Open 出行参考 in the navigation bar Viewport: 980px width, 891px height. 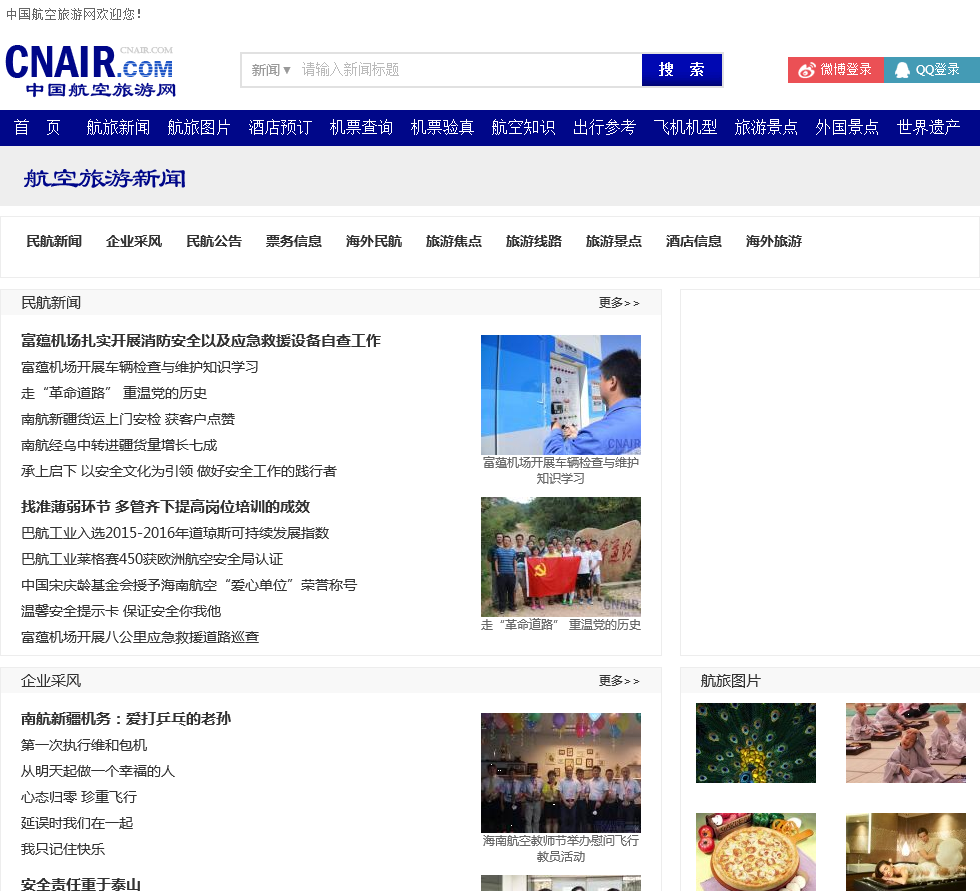pos(604,127)
